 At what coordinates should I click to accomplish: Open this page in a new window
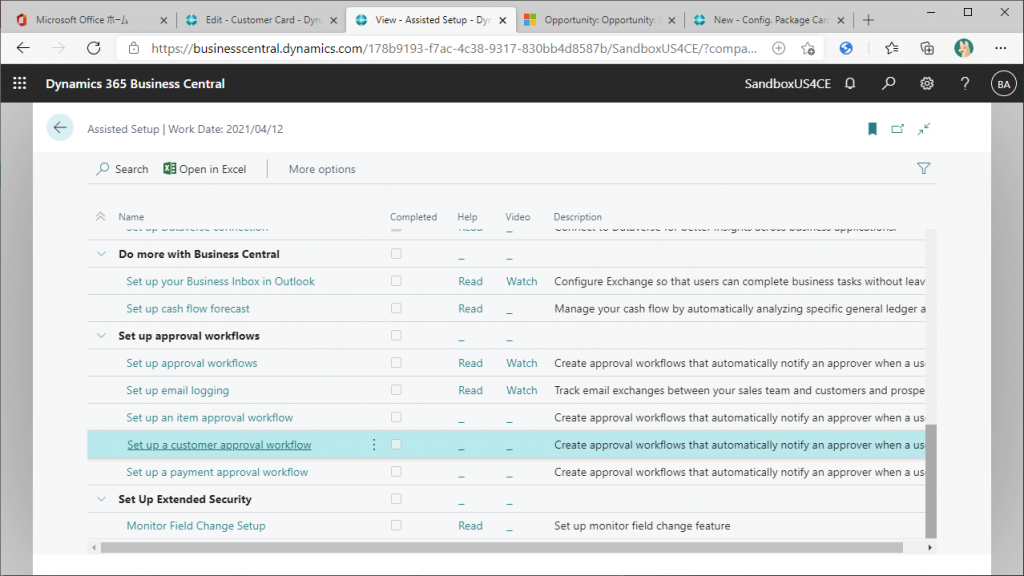pos(897,129)
